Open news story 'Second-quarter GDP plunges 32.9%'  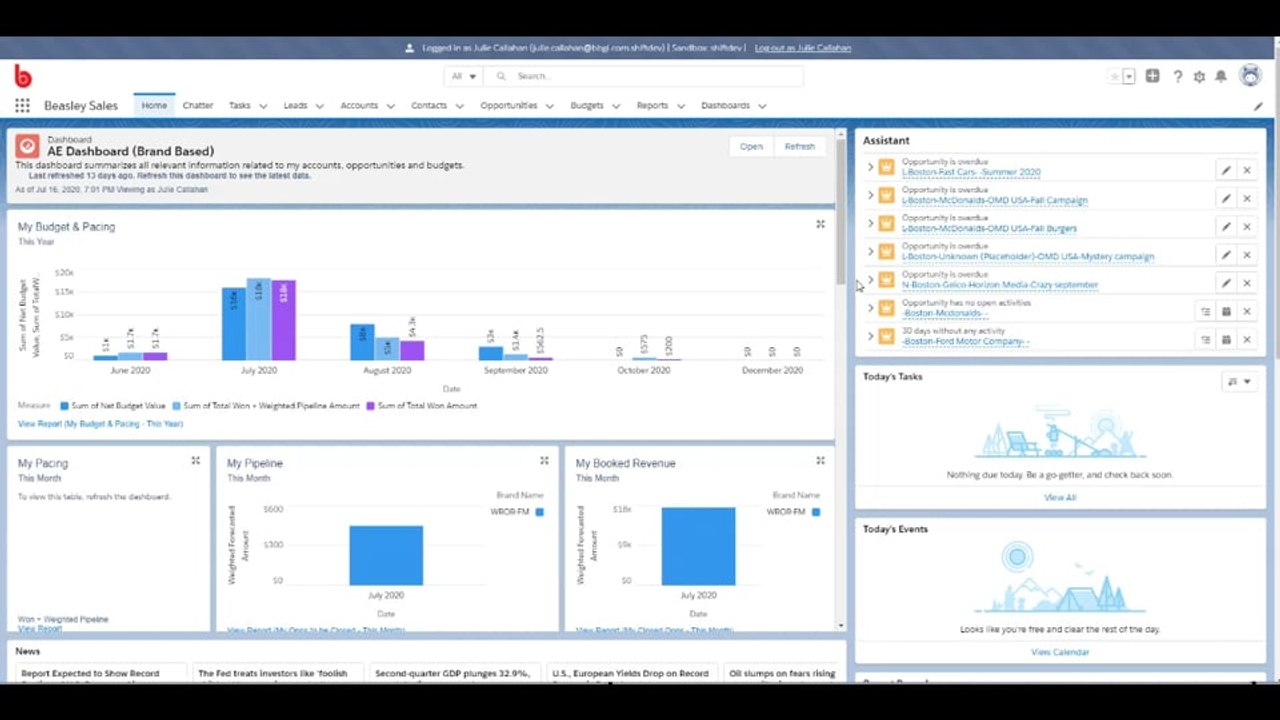tap(452, 673)
